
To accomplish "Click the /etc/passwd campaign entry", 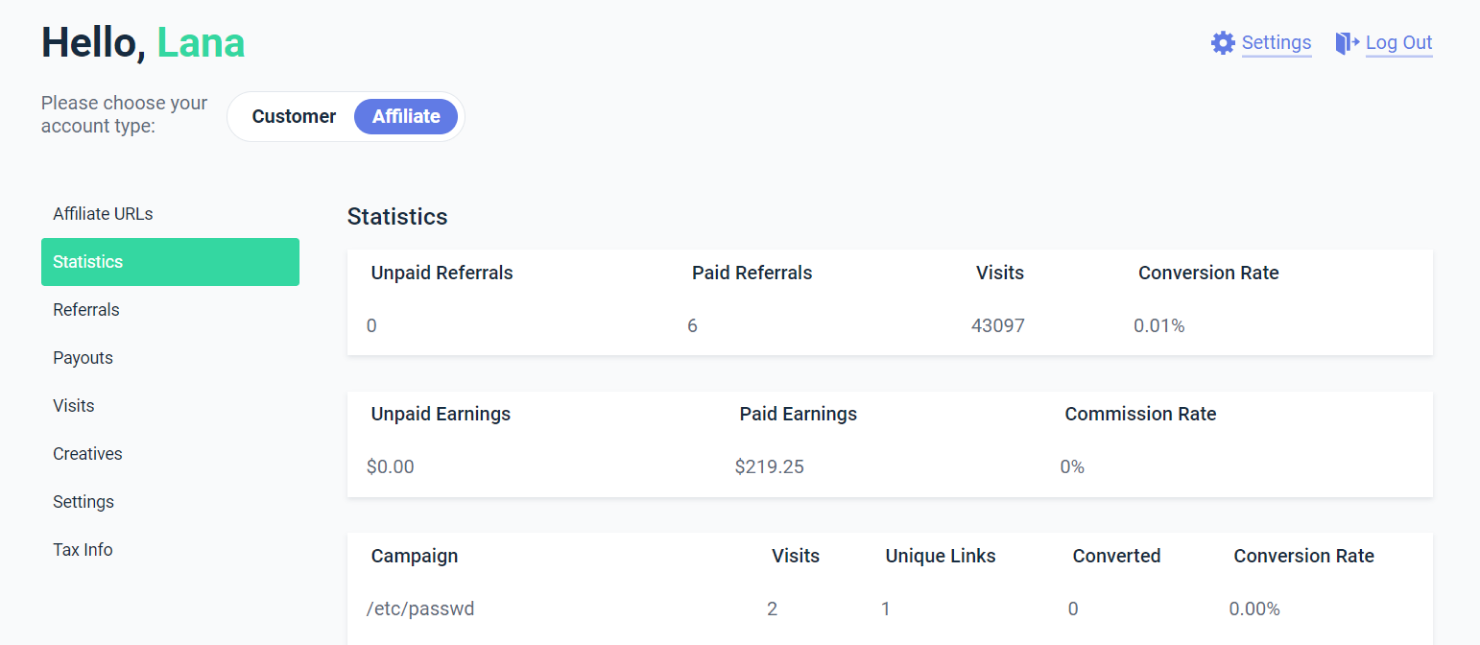I will (x=420, y=609).
